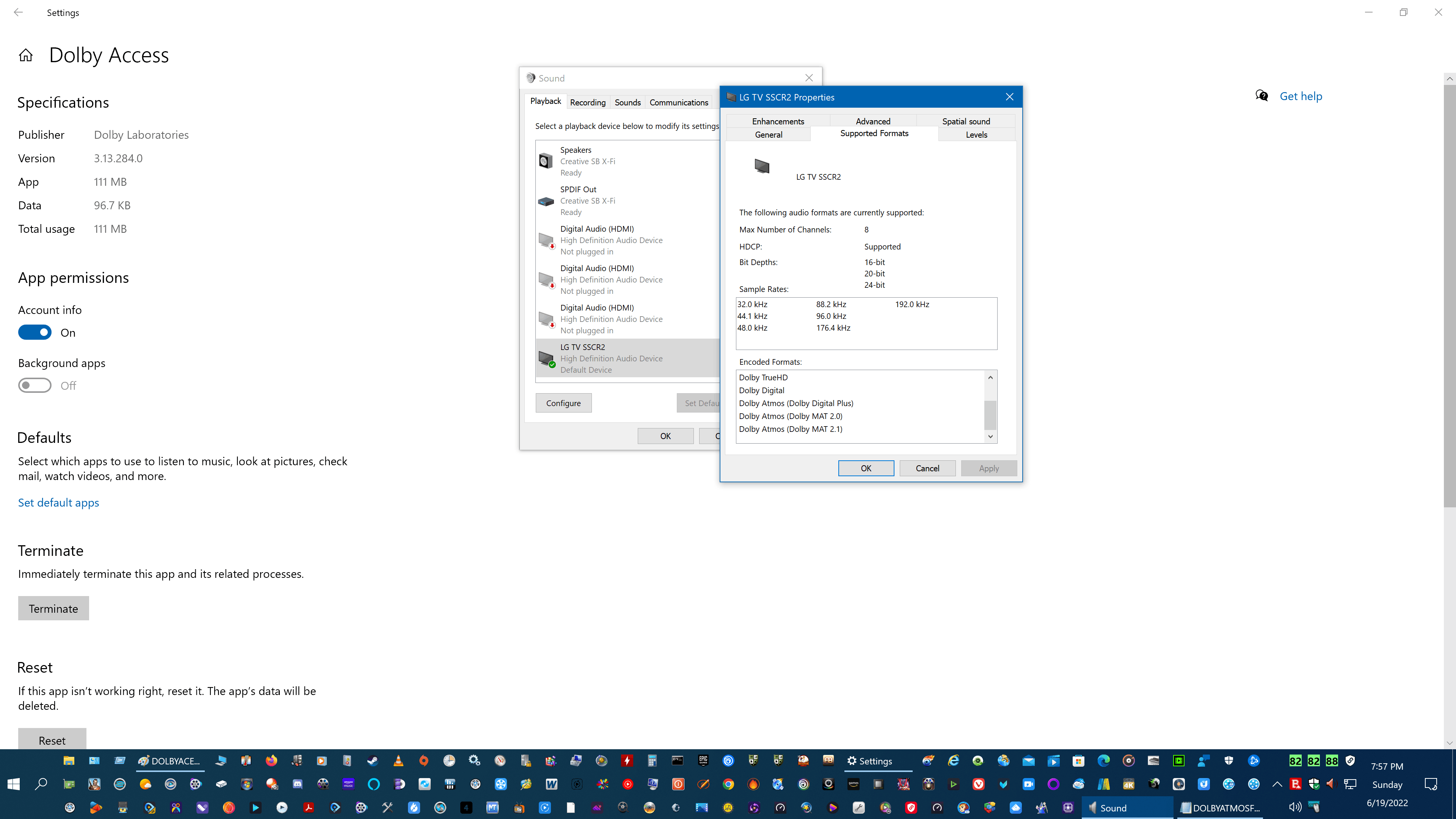Image resolution: width=1456 pixels, height=819 pixels.
Task: Open Firefox from the taskbar
Action: [x=271, y=761]
